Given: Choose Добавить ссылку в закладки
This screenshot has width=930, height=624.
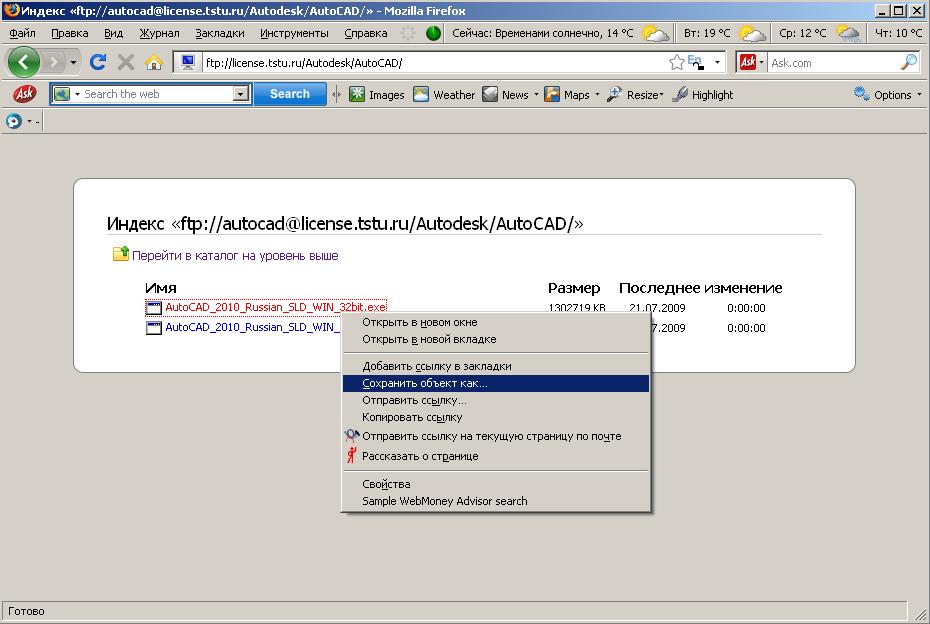Looking at the screenshot, I should [x=496, y=366].
